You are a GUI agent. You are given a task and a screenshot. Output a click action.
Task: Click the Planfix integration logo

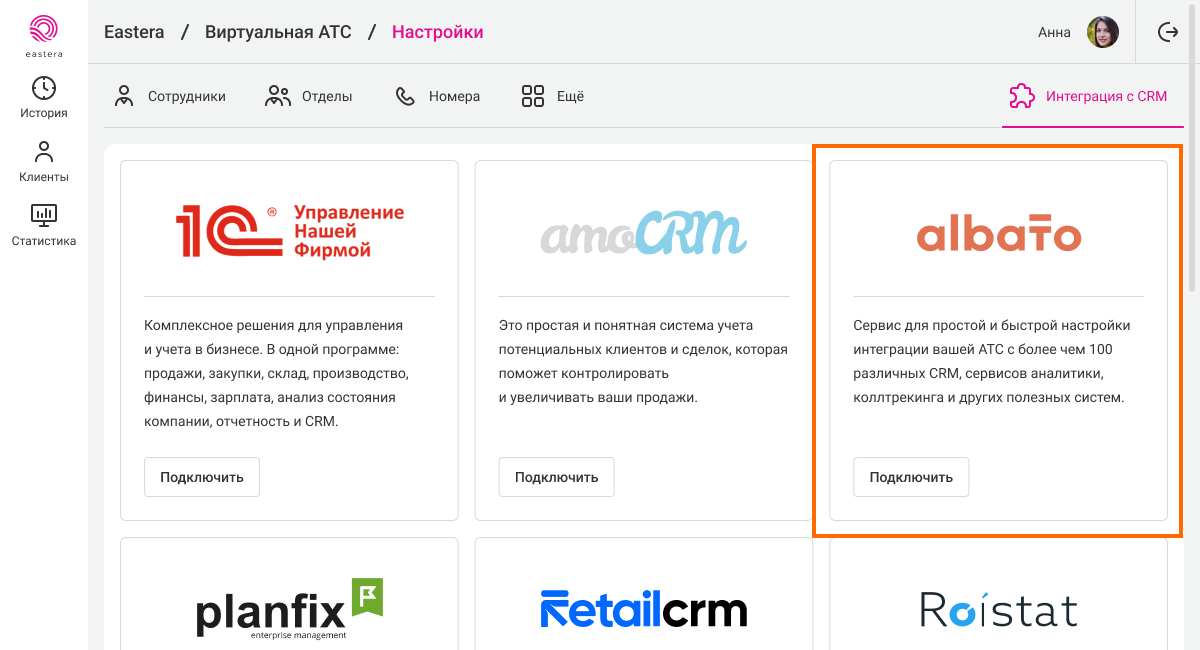(290, 608)
